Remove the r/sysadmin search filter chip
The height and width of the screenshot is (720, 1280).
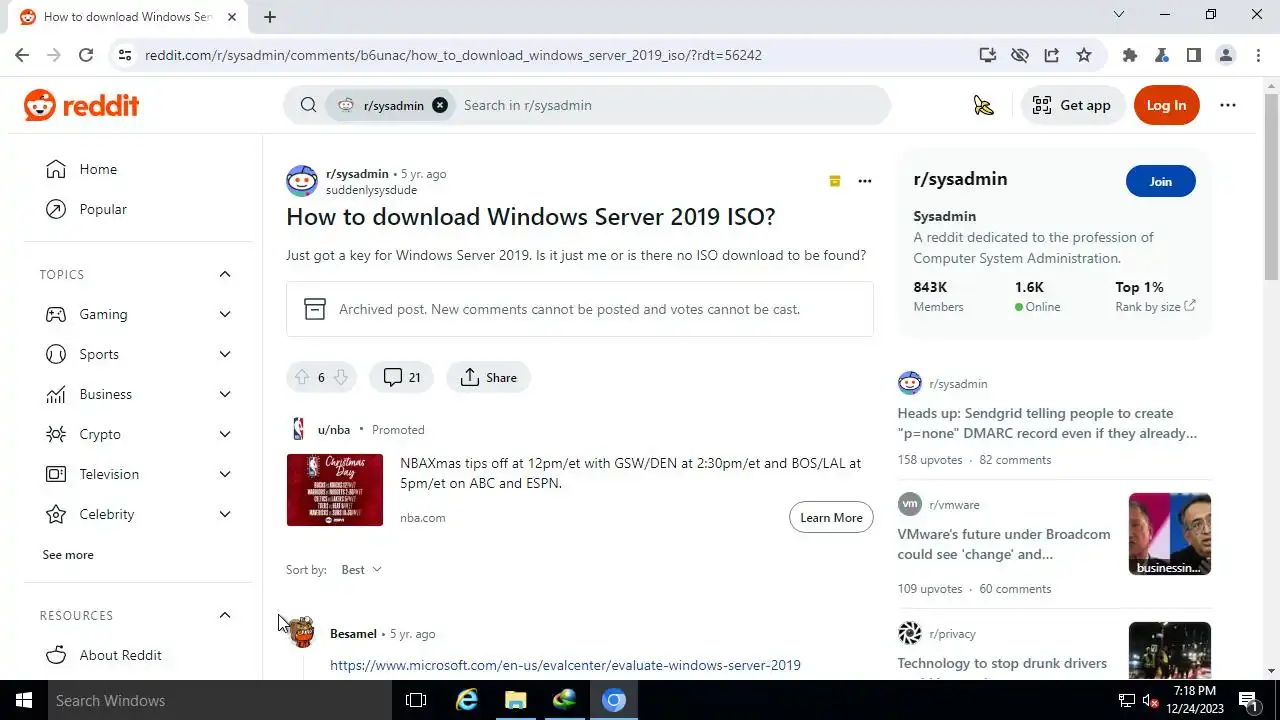tap(440, 105)
